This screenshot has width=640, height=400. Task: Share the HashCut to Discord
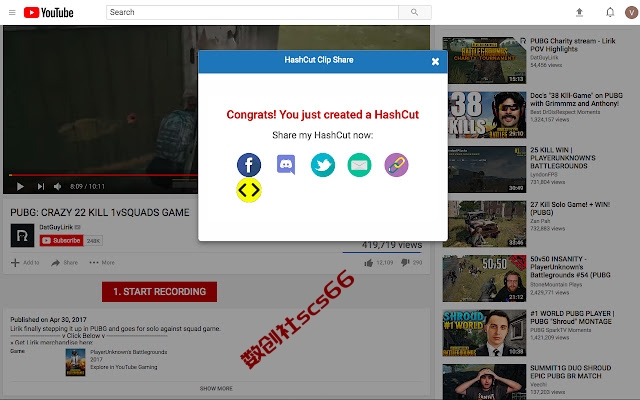pos(286,164)
